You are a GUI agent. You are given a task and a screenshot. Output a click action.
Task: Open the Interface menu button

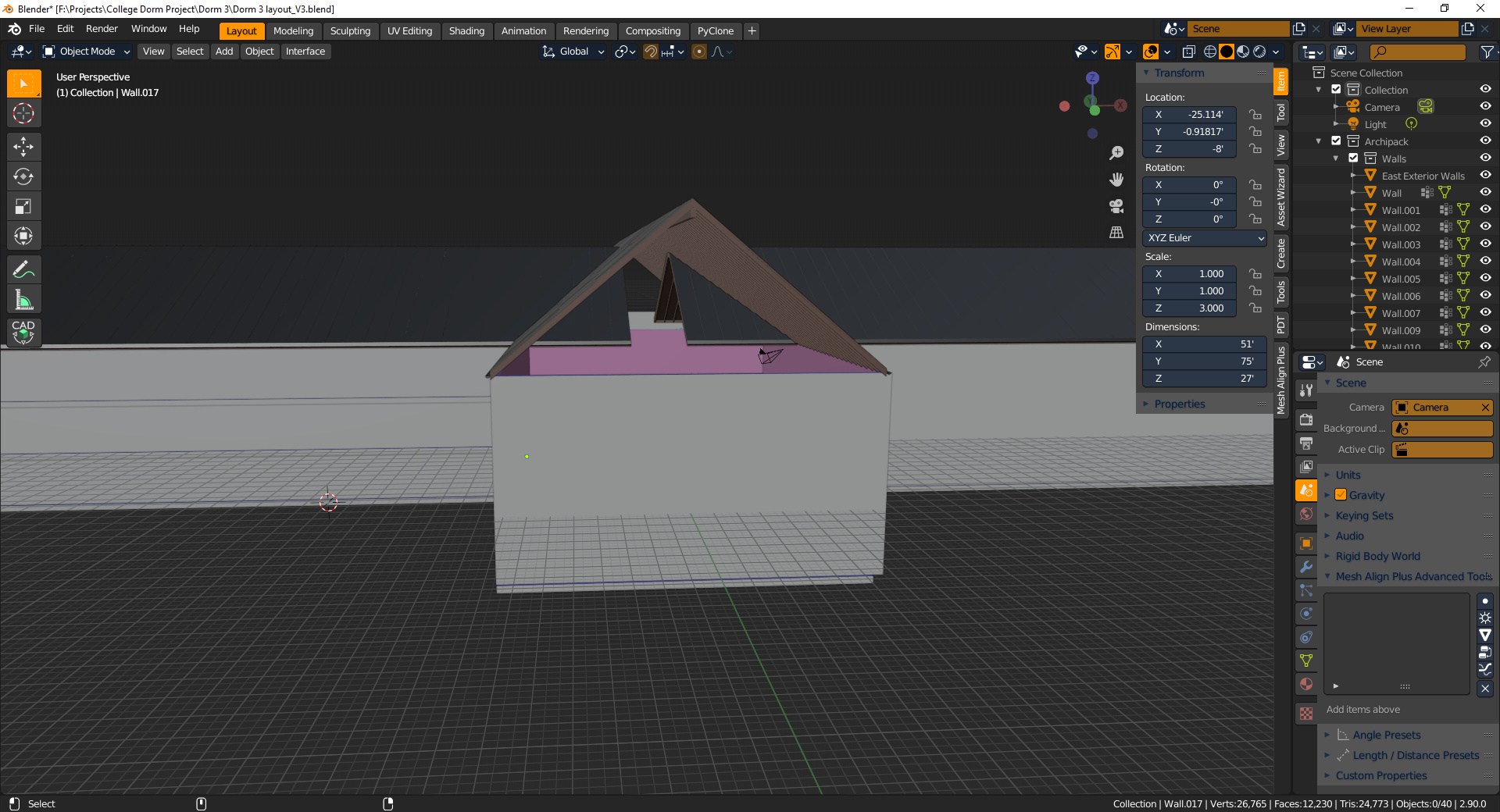click(305, 52)
